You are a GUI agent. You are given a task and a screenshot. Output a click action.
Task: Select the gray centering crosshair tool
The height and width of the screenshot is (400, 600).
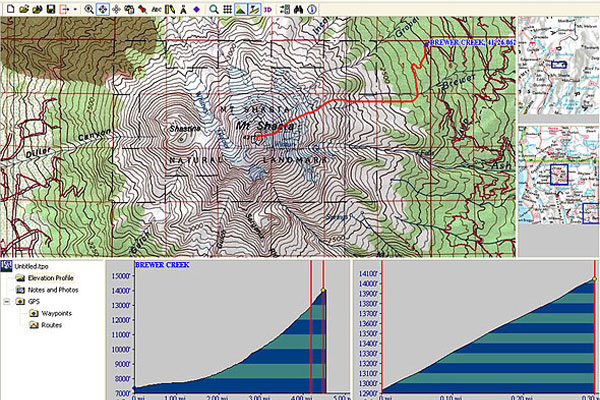pos(116,9)
